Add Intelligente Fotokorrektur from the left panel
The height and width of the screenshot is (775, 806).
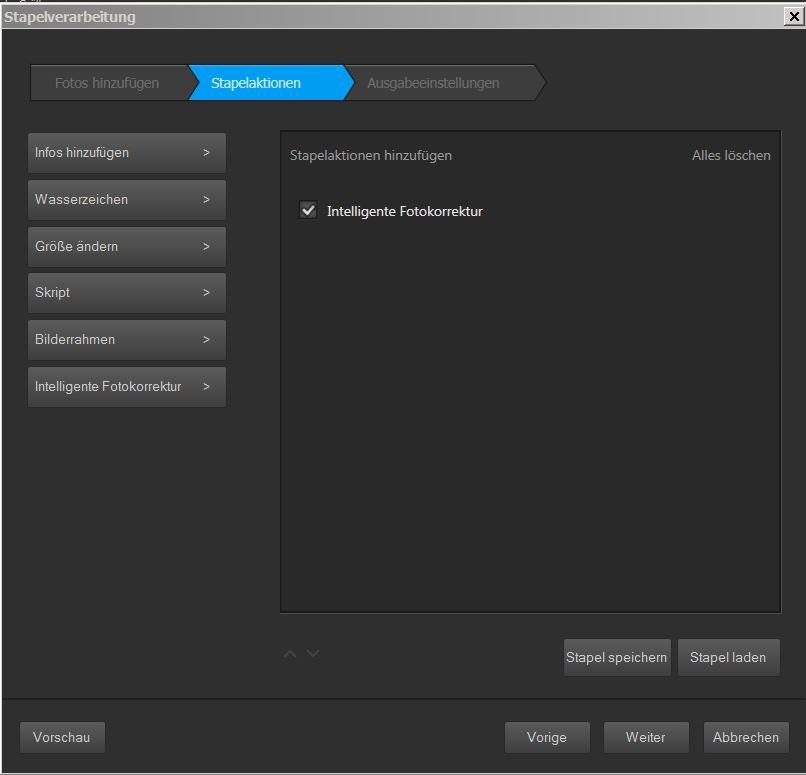(127, 387)
